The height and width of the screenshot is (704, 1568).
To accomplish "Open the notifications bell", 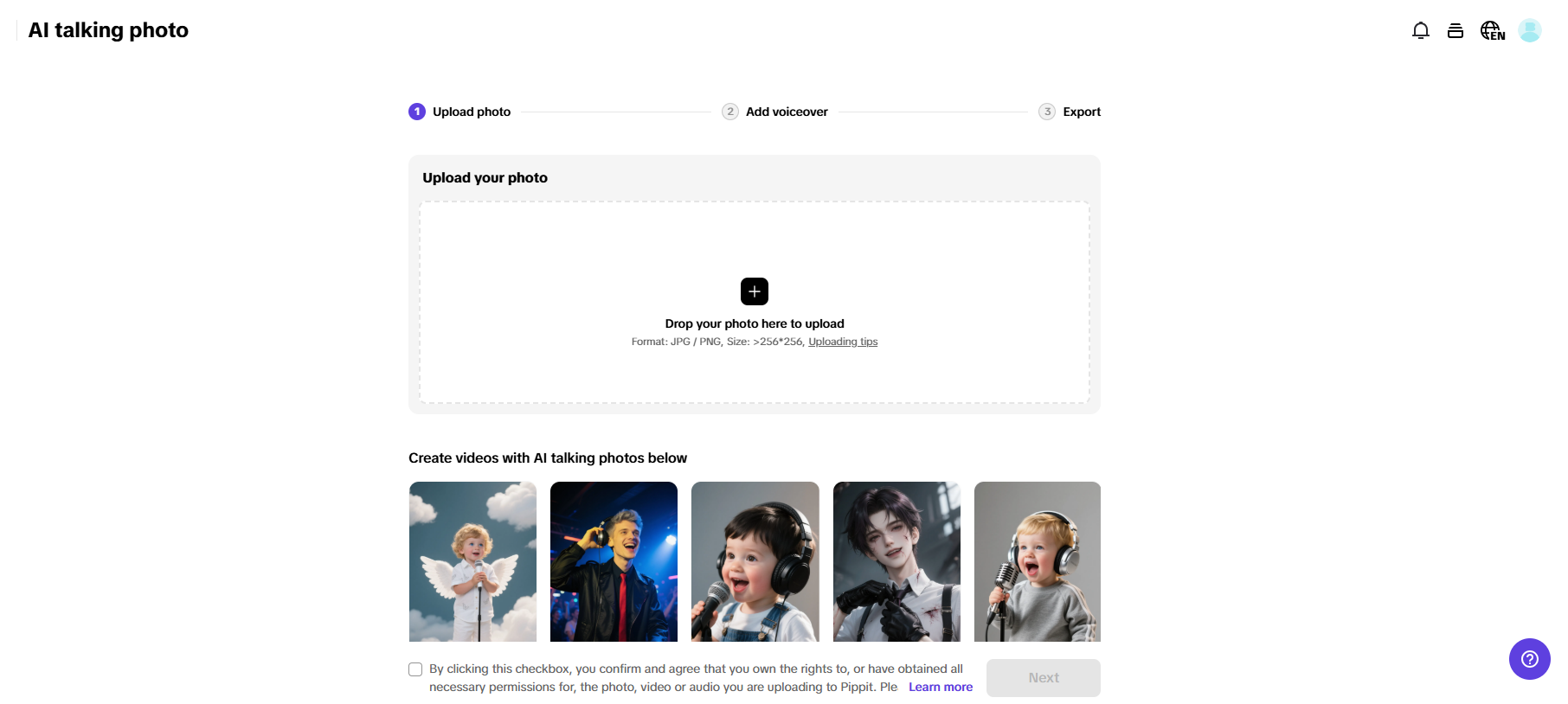I will [x=1420, y=31].
